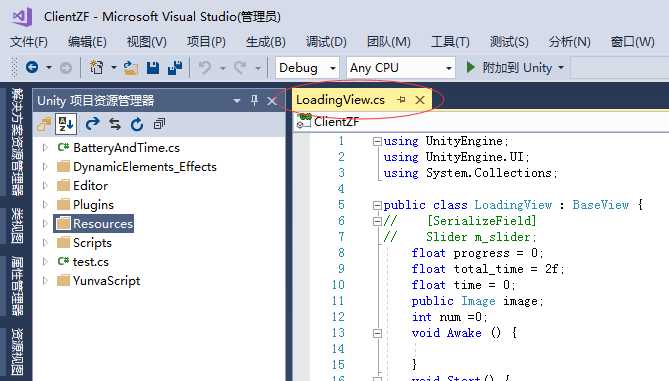This screenshot has height=381, width=669.
Task: Open the 生成(B) menu
Action: [x=265, y=42]
